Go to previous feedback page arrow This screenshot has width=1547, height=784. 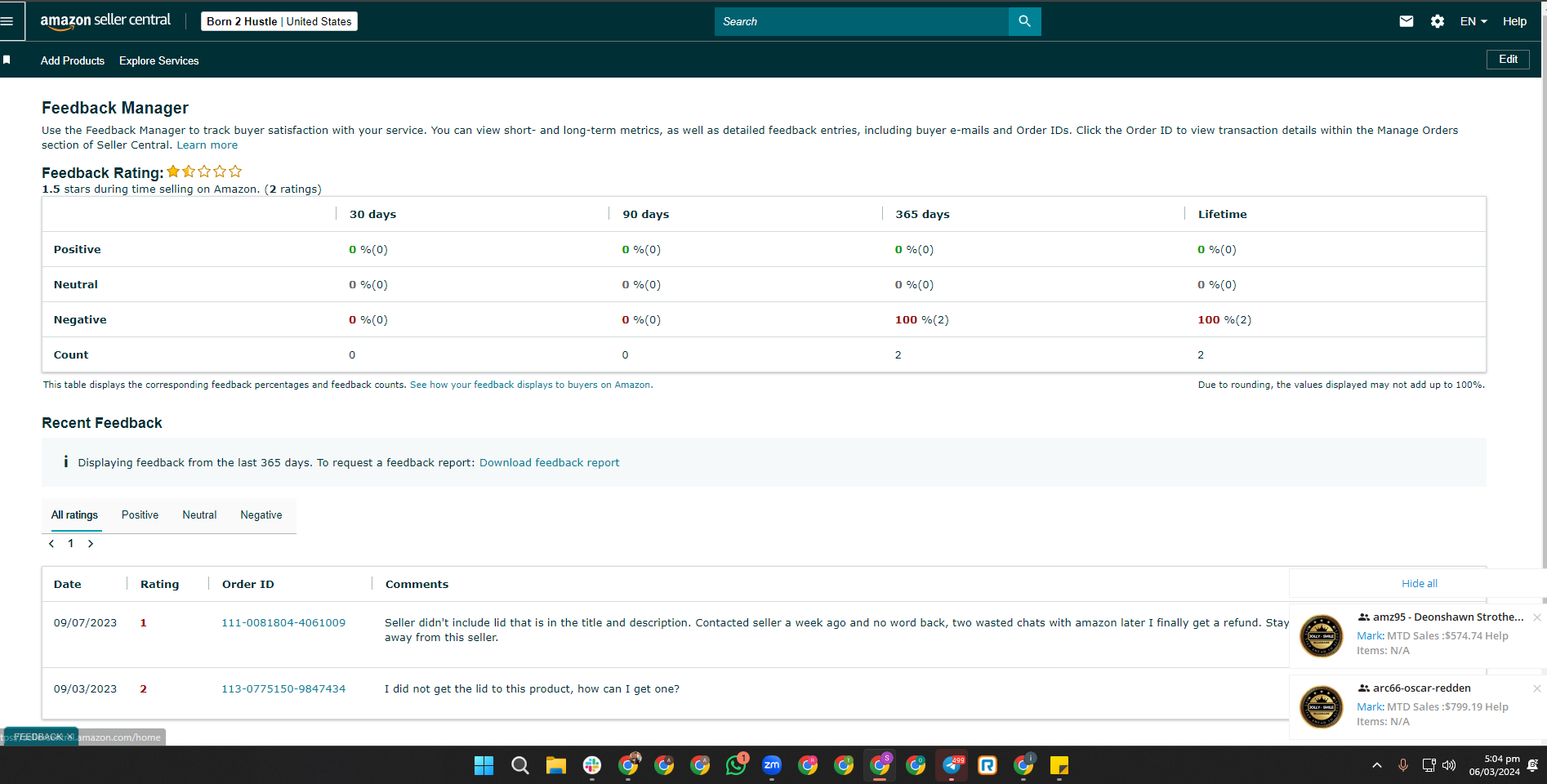[x=51, y=543]
